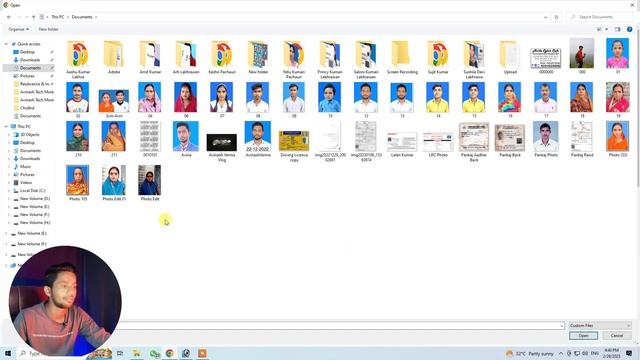Open the view options dropdown arrow

607,29
